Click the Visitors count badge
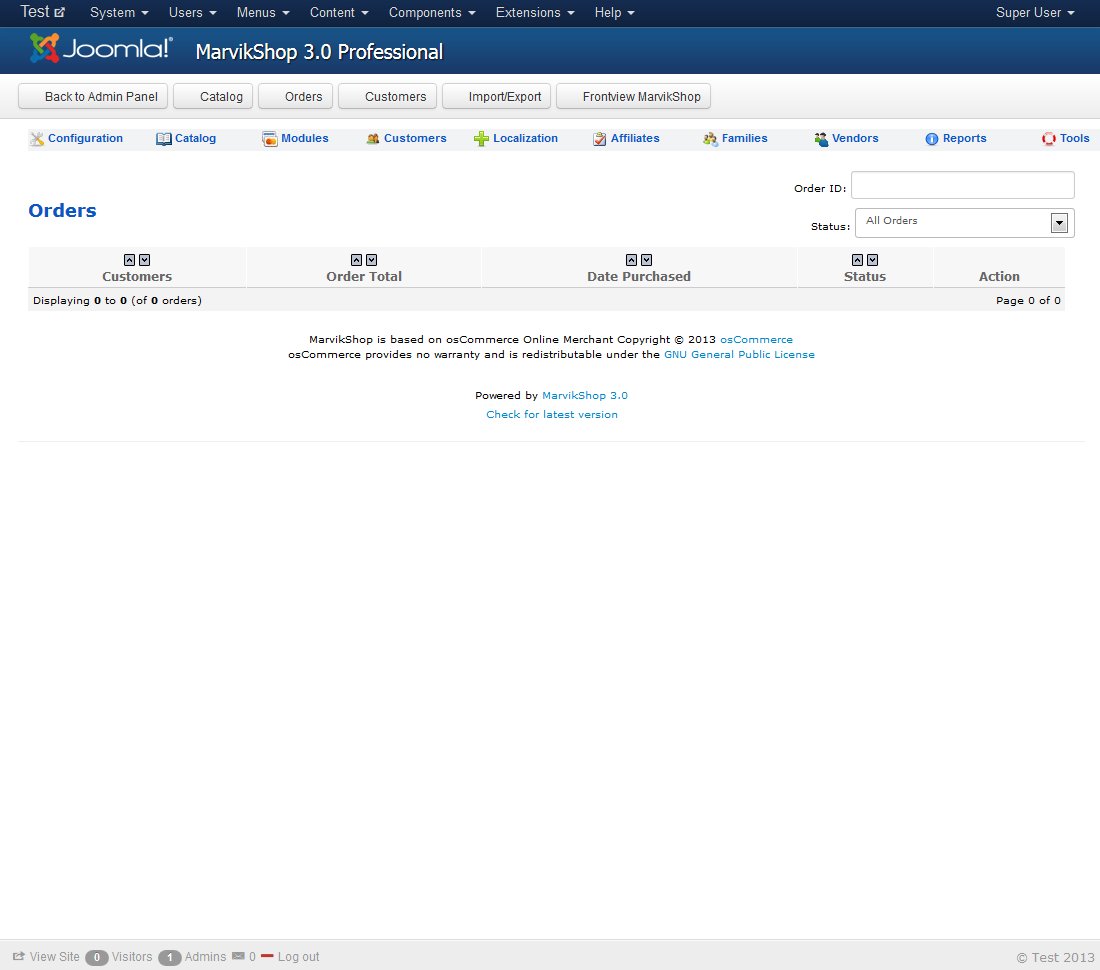This screenshot has width=1100, height=970. (x=97, y=957)
